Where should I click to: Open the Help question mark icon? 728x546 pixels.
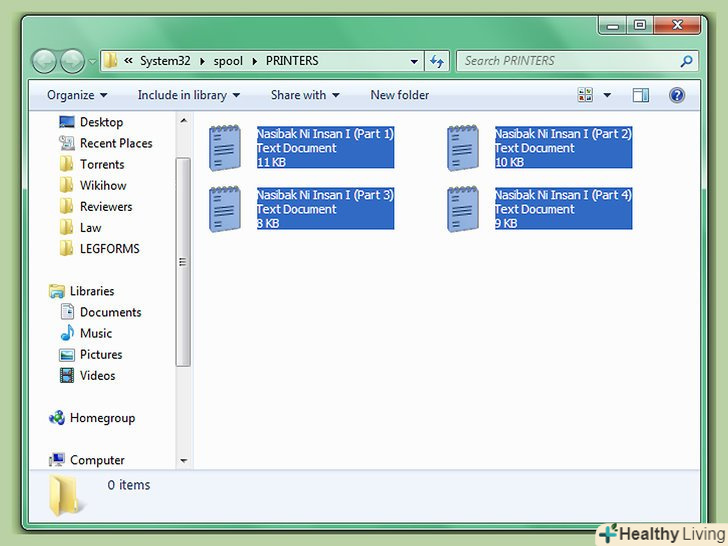tap(677, 95)
